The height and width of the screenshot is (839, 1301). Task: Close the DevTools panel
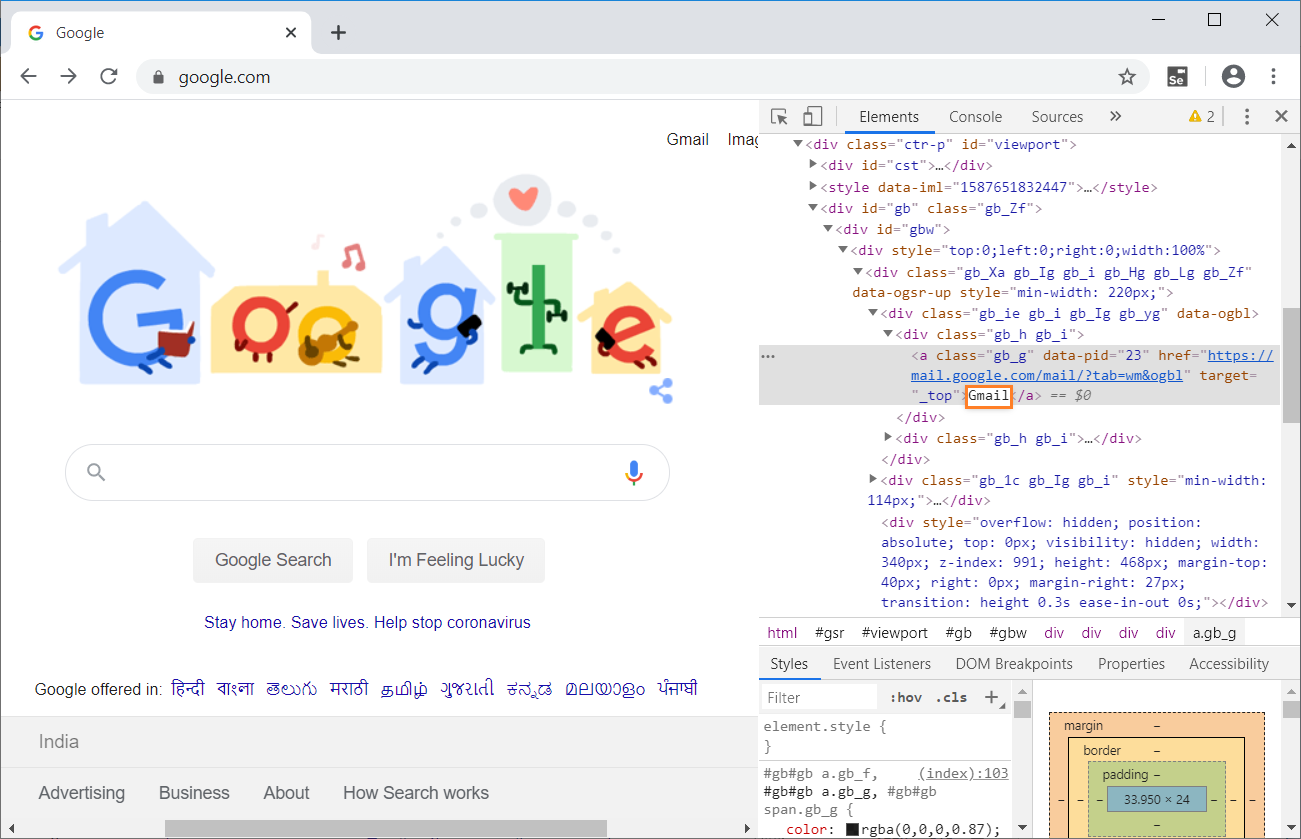(1281, 117)
